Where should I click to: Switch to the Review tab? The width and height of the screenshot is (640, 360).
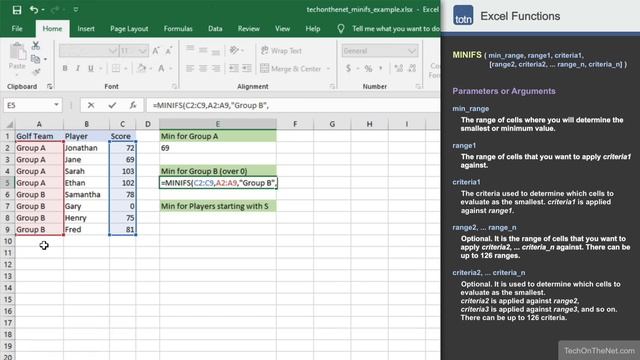coord(249,29)
